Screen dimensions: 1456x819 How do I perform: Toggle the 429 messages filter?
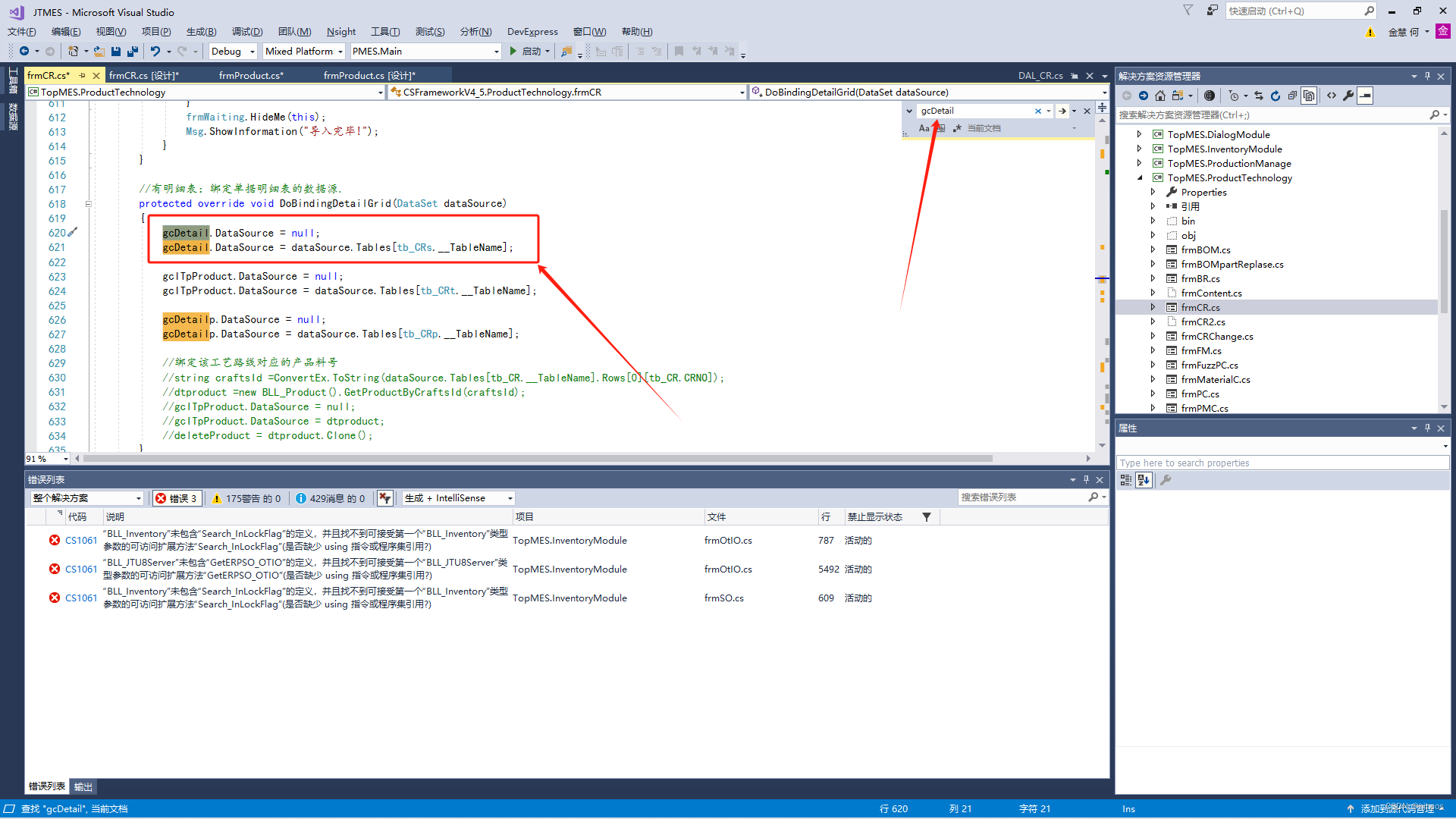point(330,498)
